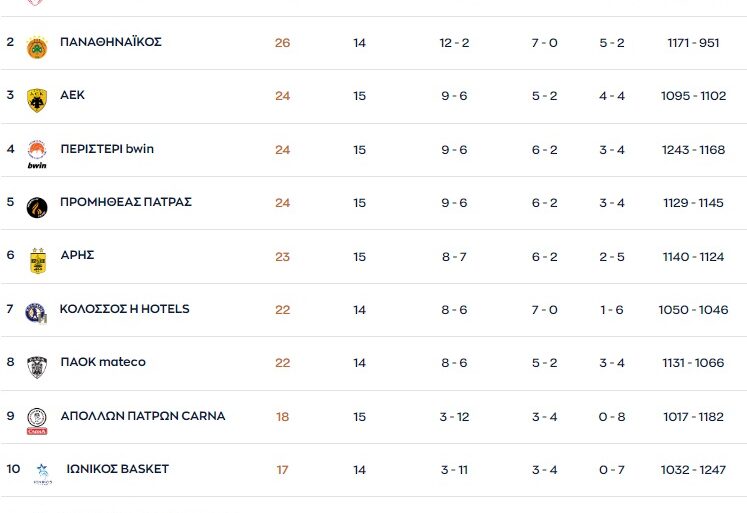Click the Ionikos Basket star logo
The image size is (747, 513).
click(42, 472)
